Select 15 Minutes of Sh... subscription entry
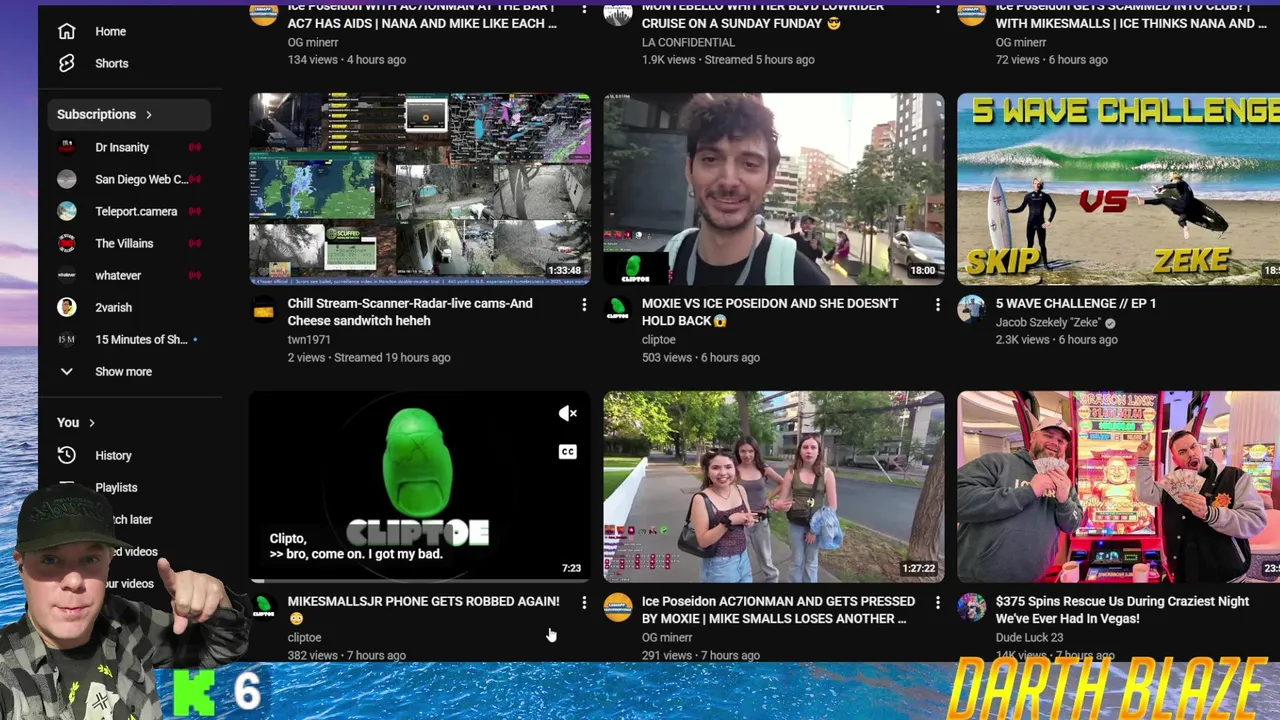This screenshot has height=720, width=1280. click(x=129, y=339)
